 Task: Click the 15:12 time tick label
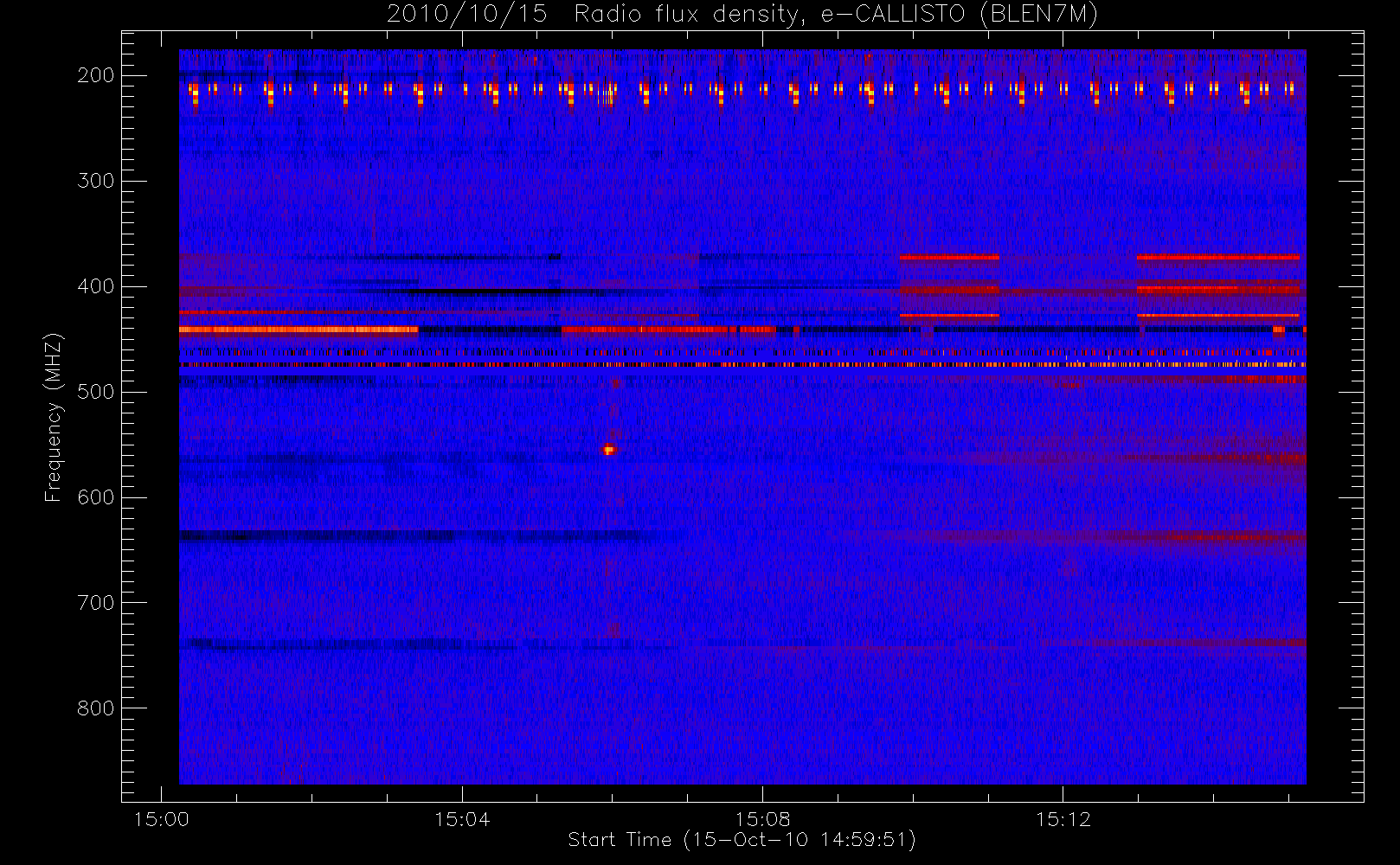1063,819
